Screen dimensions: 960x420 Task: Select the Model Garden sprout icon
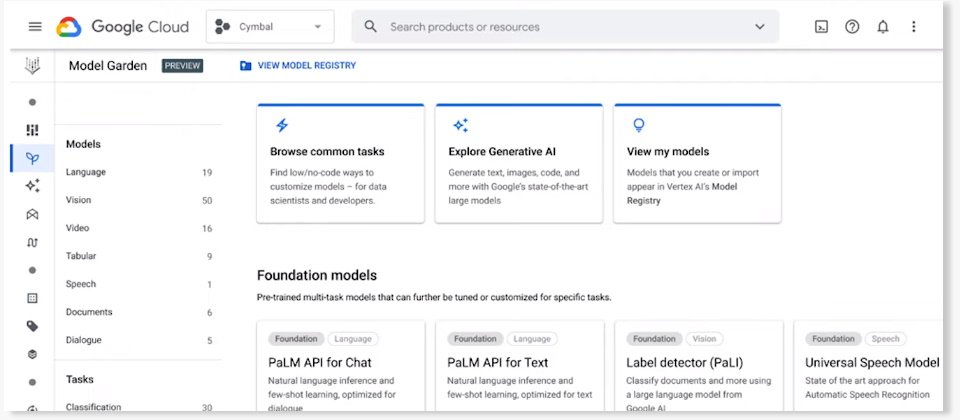click(32, 159)
